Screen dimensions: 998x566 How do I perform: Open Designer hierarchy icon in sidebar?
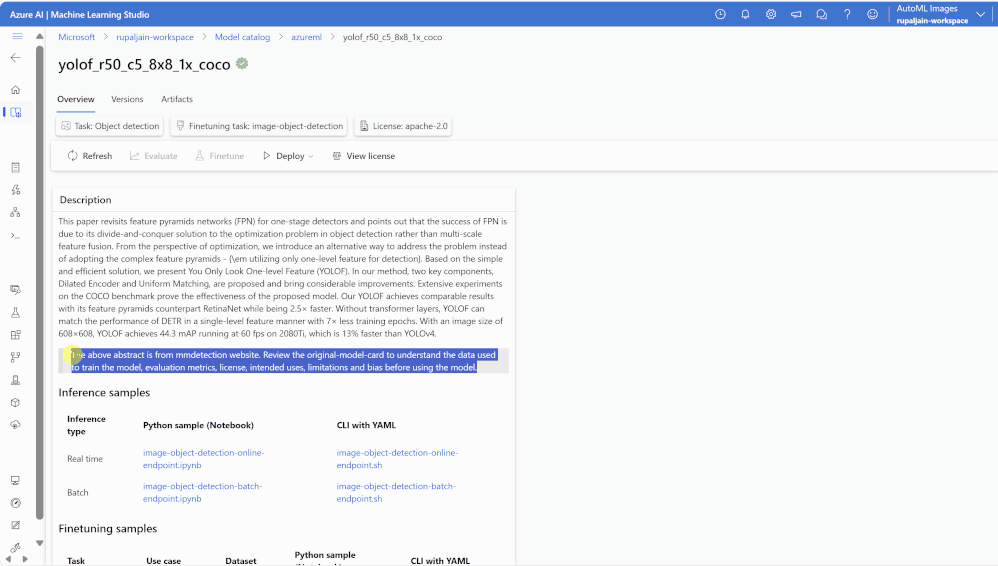tap(16, 213)
